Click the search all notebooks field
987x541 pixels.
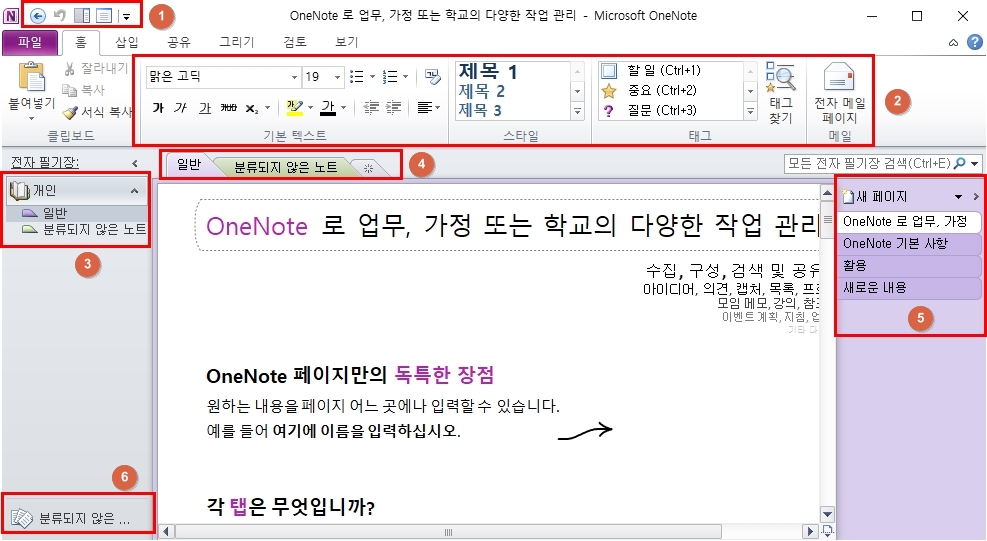click(869, 164)
